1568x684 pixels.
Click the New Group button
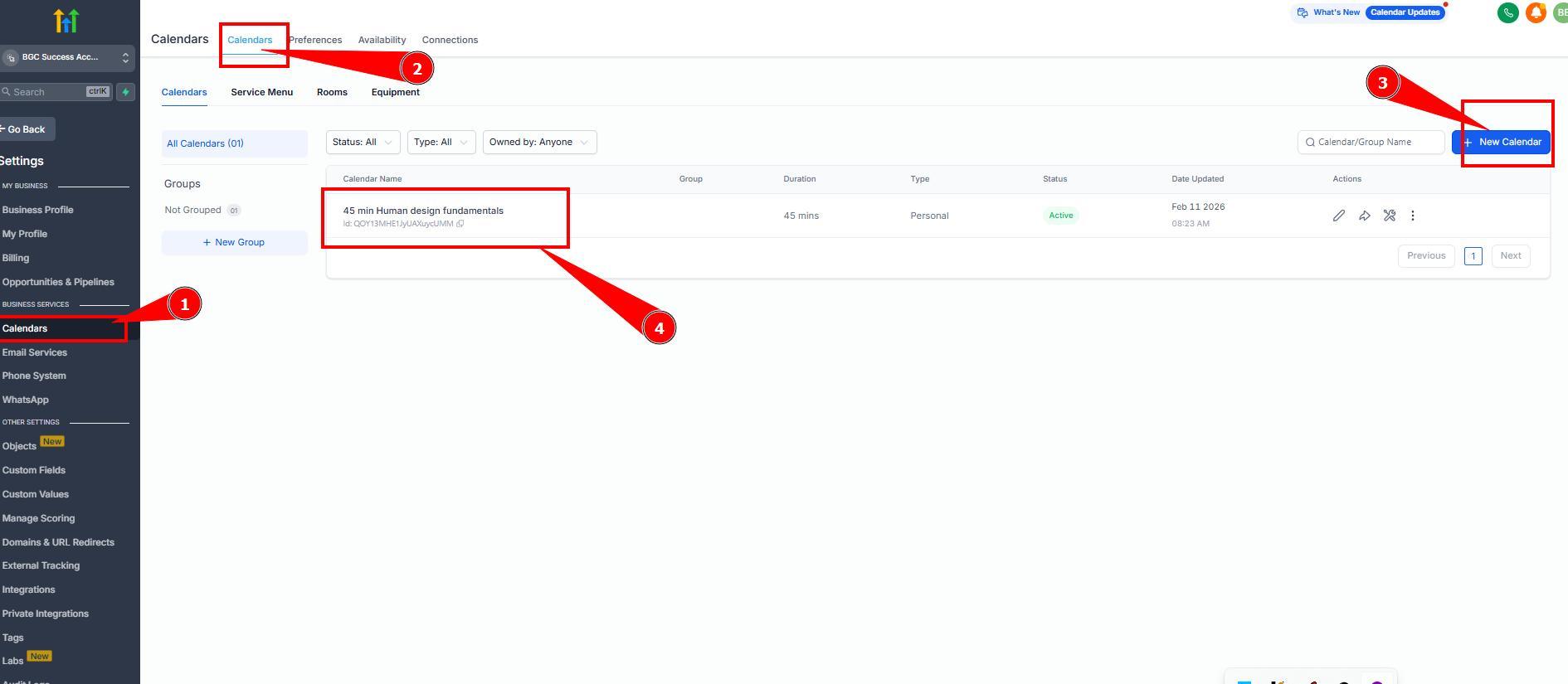(x=234, y=242)
